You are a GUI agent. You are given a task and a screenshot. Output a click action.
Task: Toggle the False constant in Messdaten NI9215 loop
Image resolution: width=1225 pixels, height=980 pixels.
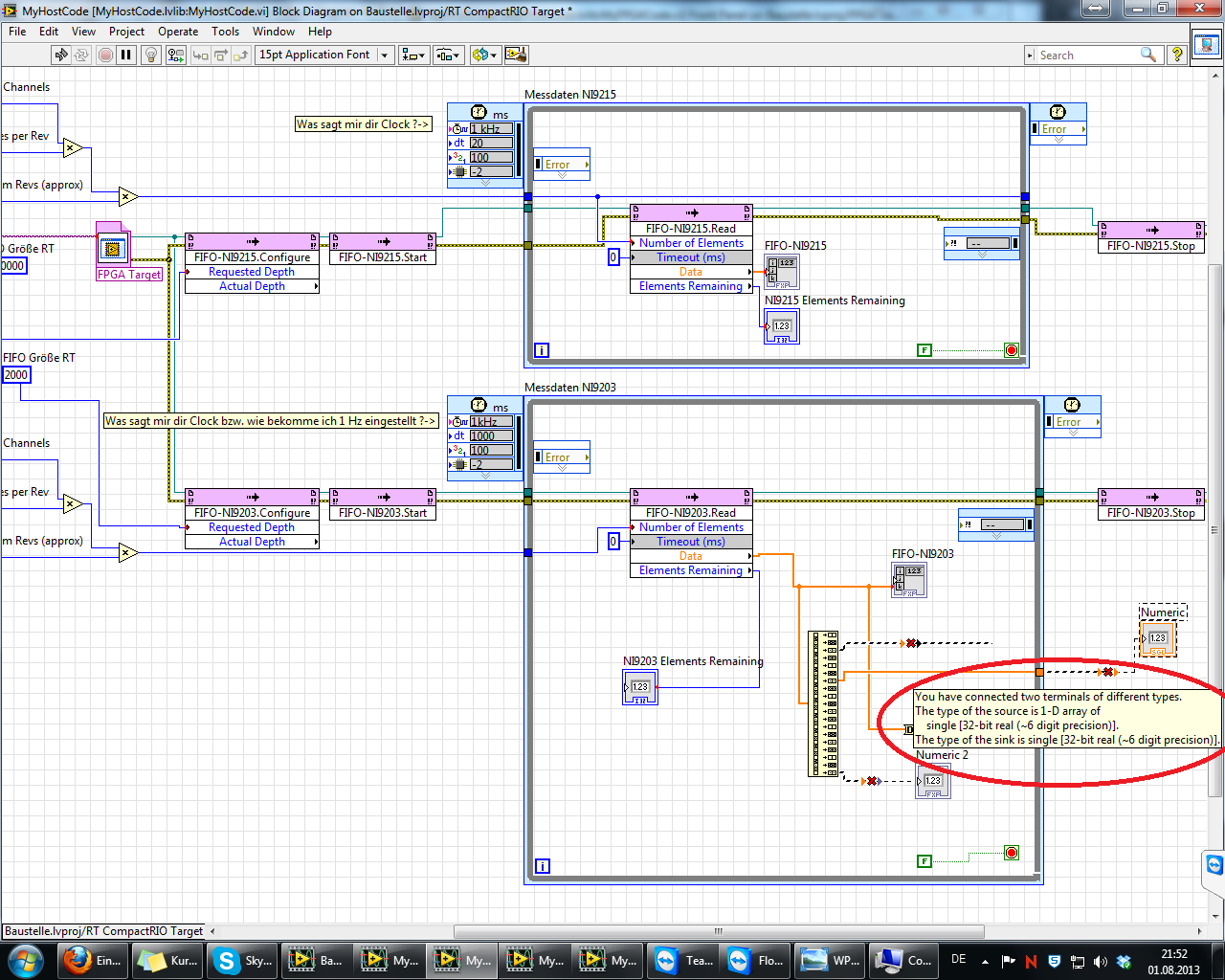click(x=924, y=350)
